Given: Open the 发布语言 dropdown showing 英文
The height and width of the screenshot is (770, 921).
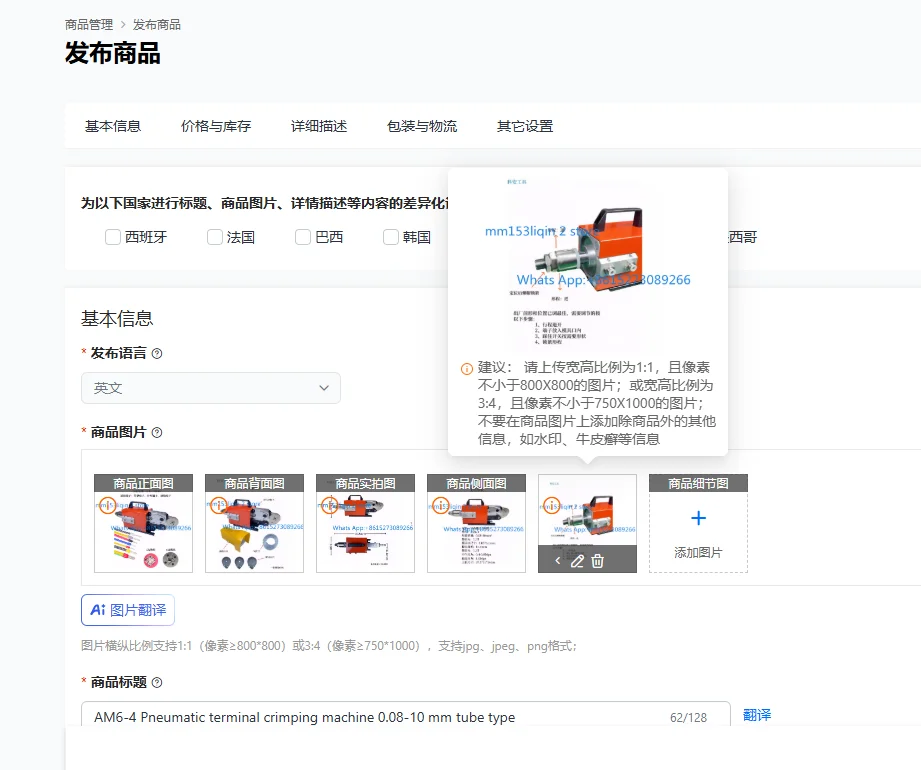Looking at the screenshot, I should click(x=211, y=388).
